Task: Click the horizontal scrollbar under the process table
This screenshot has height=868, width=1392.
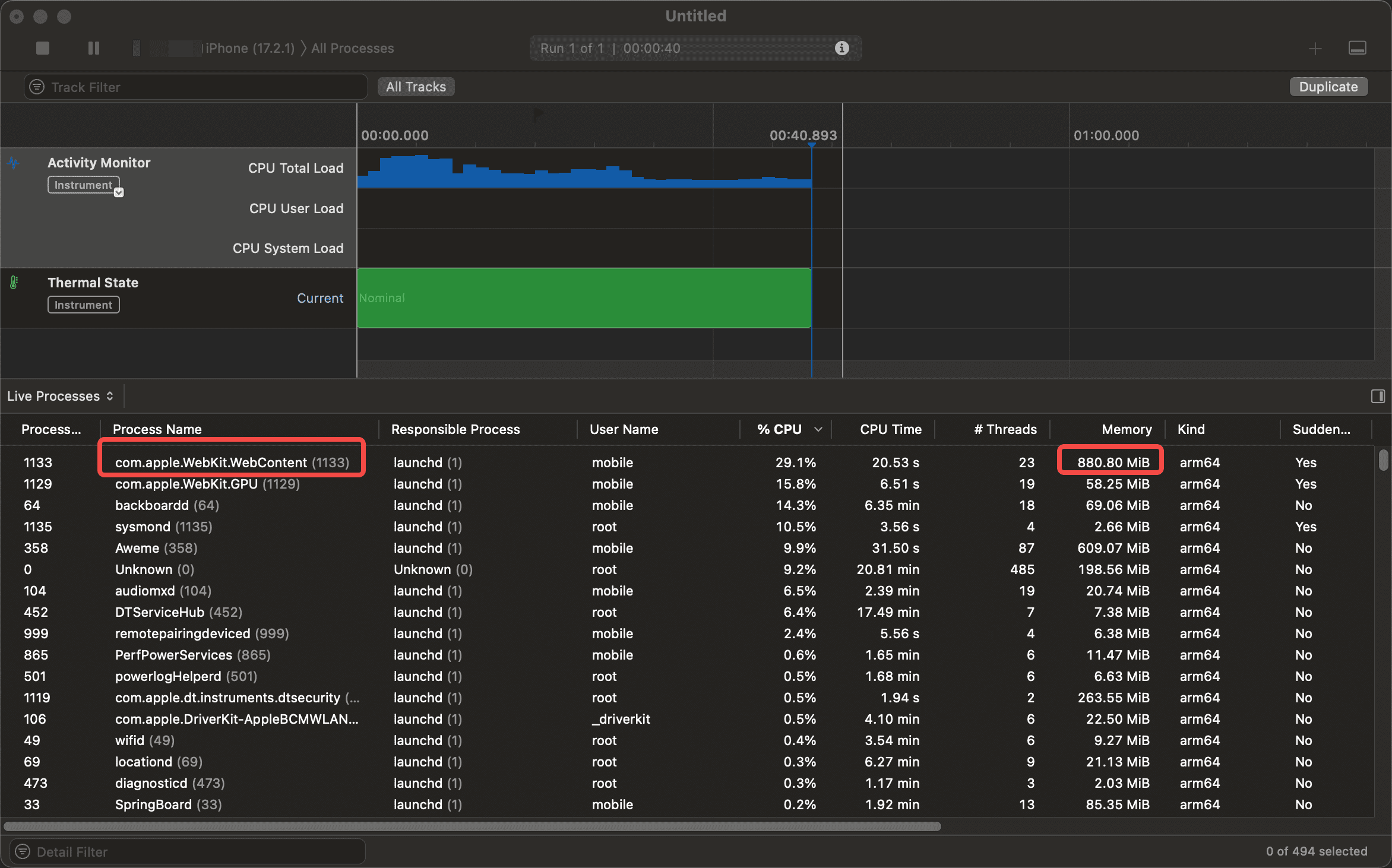Action: (472, 826)
